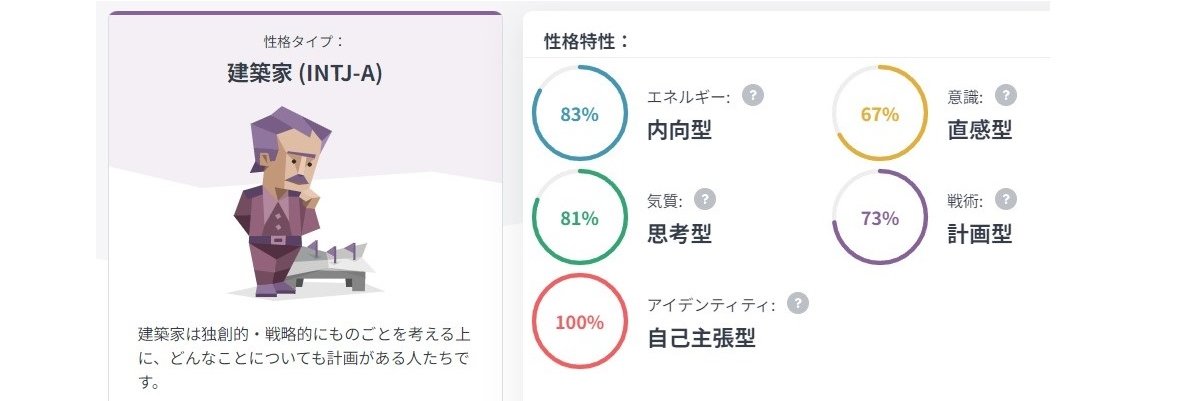This screenshot has width=1203, height=401.
Task: Open the 建築家 (INTJ-A) heading
Action: point(305,74)
